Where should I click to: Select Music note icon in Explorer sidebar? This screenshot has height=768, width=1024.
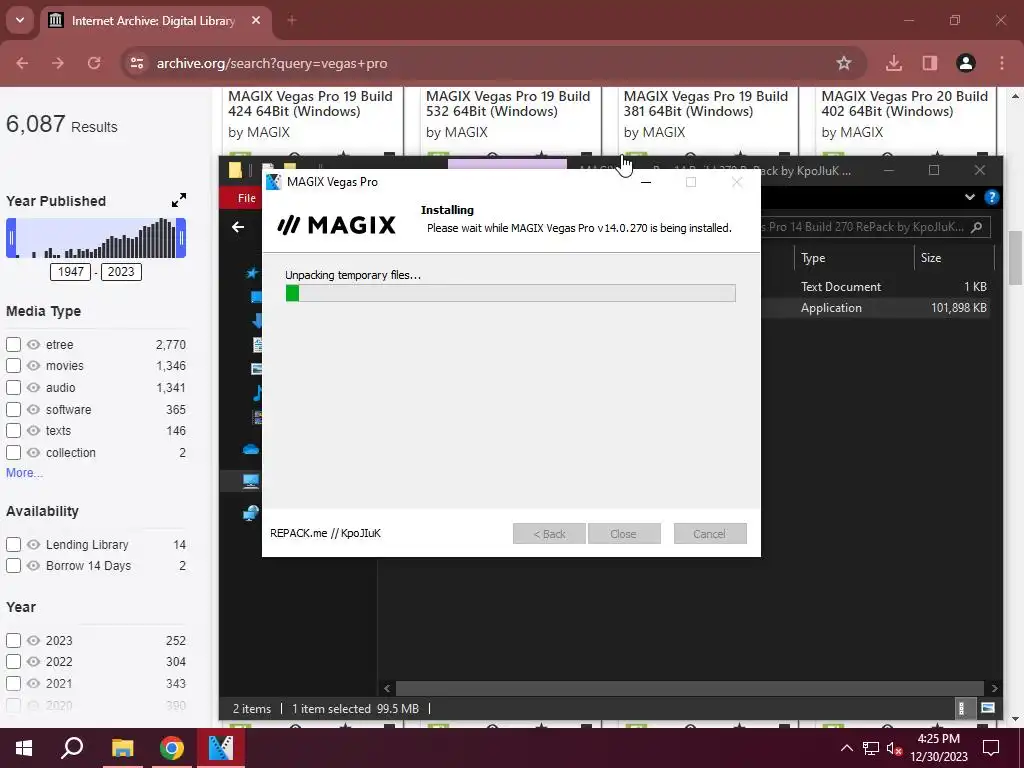click(257, 392)
